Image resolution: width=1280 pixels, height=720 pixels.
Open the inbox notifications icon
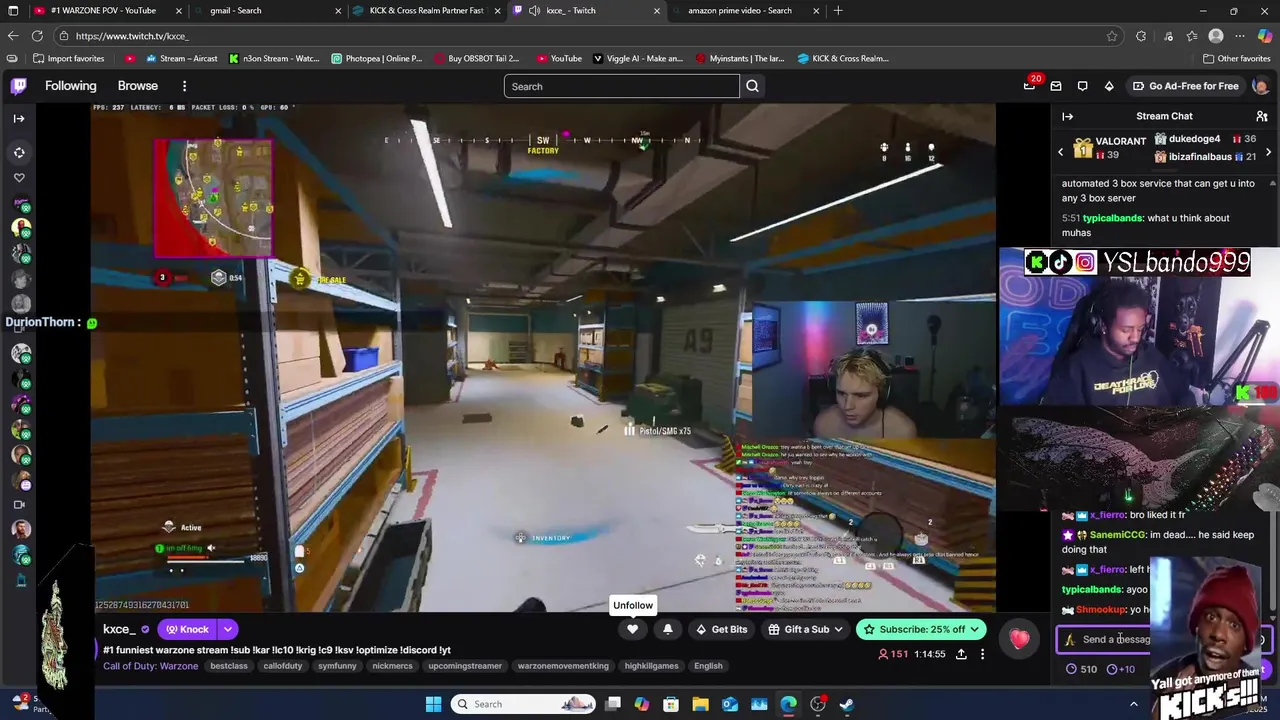(1055, 86)
